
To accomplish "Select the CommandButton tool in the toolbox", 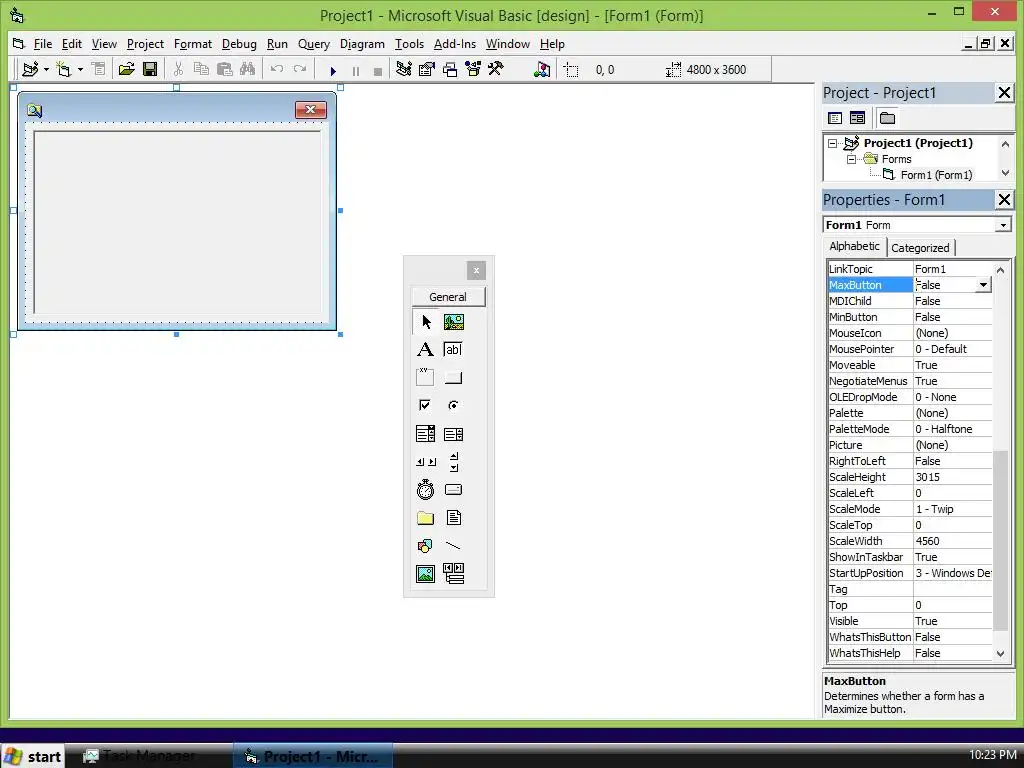I will (454, 377).
